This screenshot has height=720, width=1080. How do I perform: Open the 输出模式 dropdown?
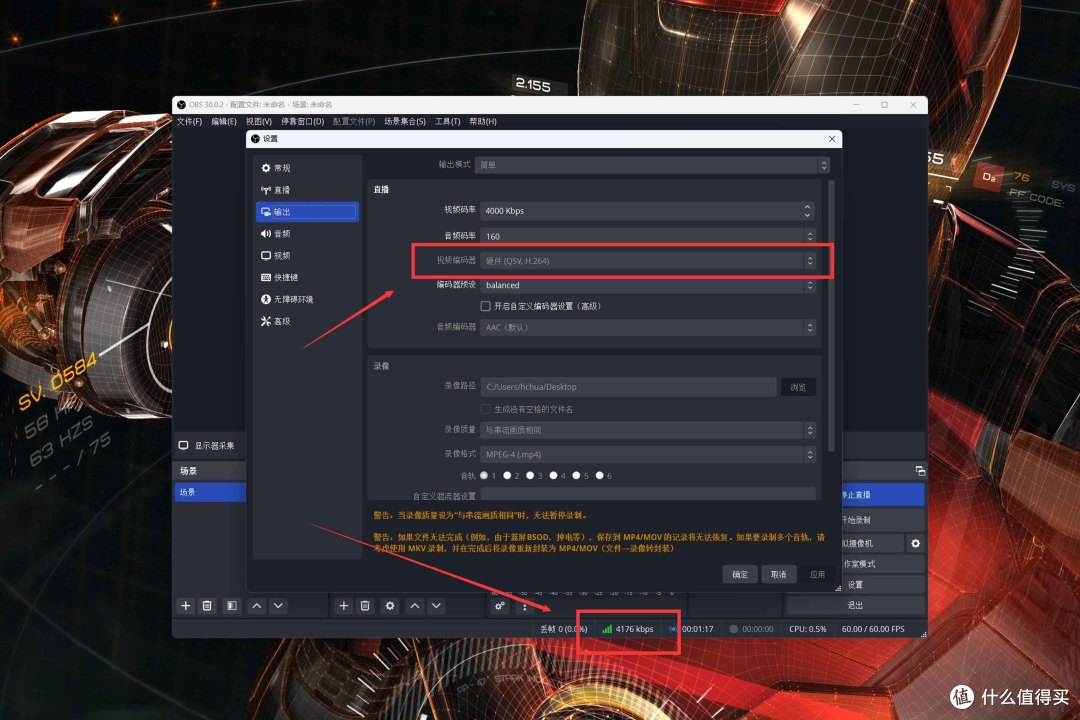click(652, 165)
